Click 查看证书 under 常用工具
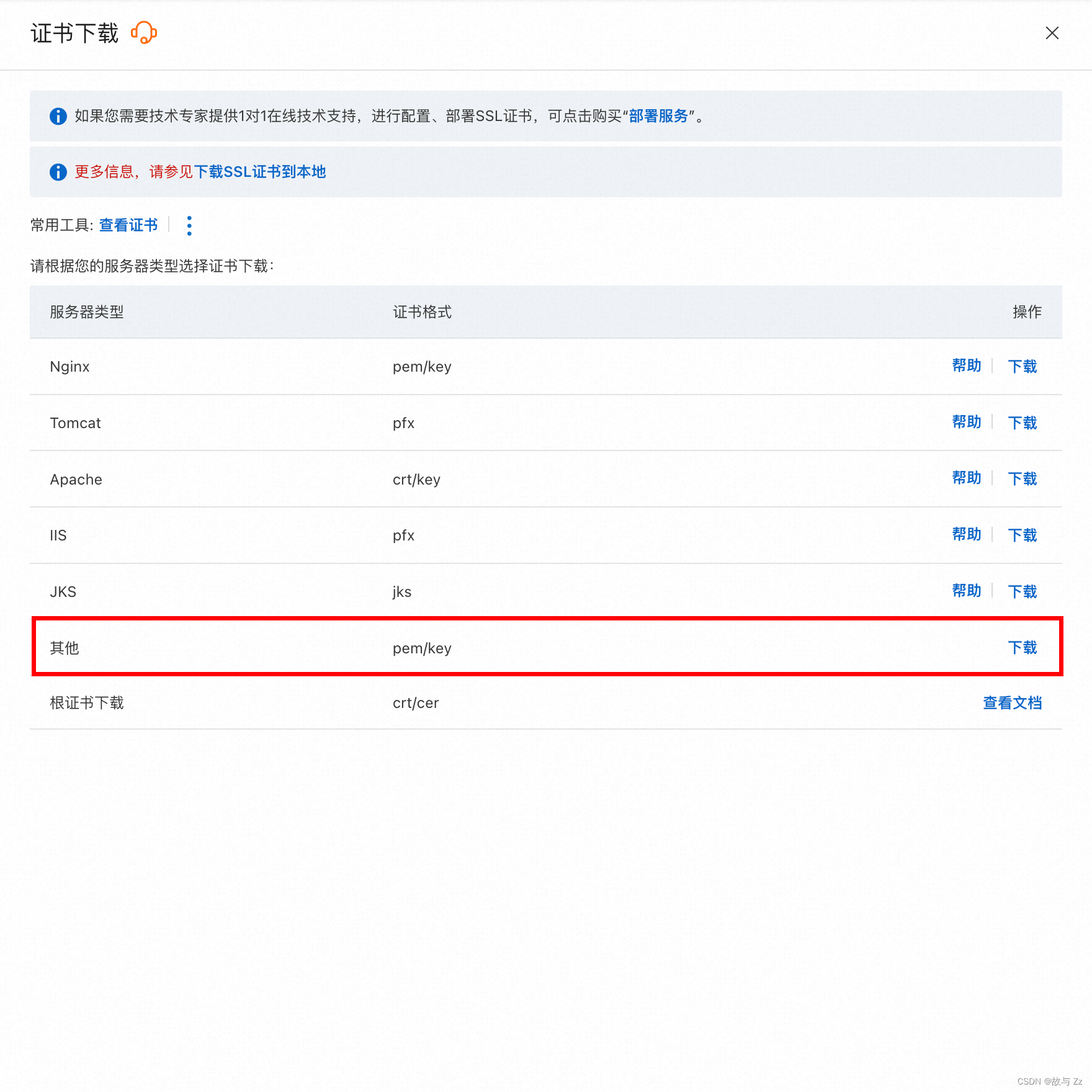 click(128, 225)
